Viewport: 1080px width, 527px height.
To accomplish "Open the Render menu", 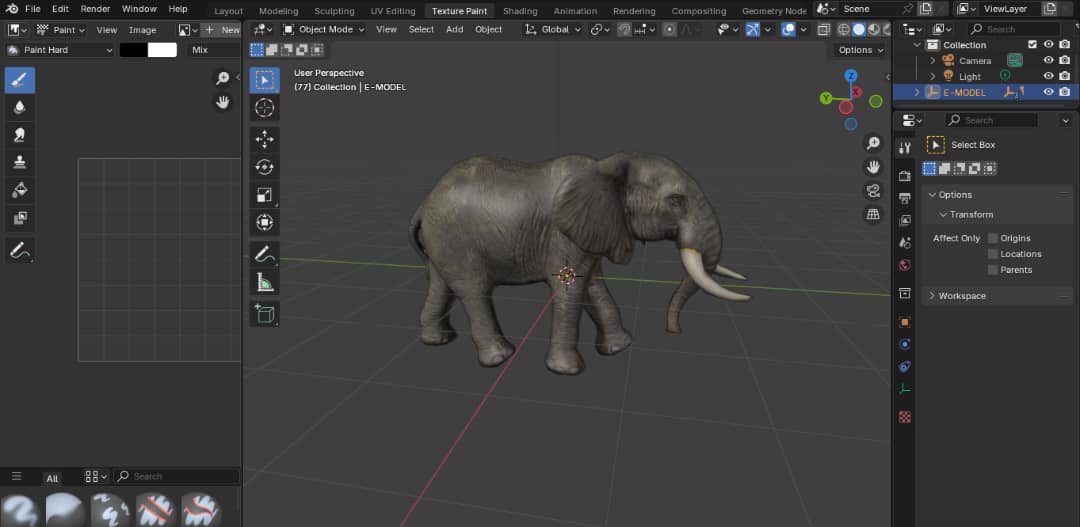I will (95, 9).
